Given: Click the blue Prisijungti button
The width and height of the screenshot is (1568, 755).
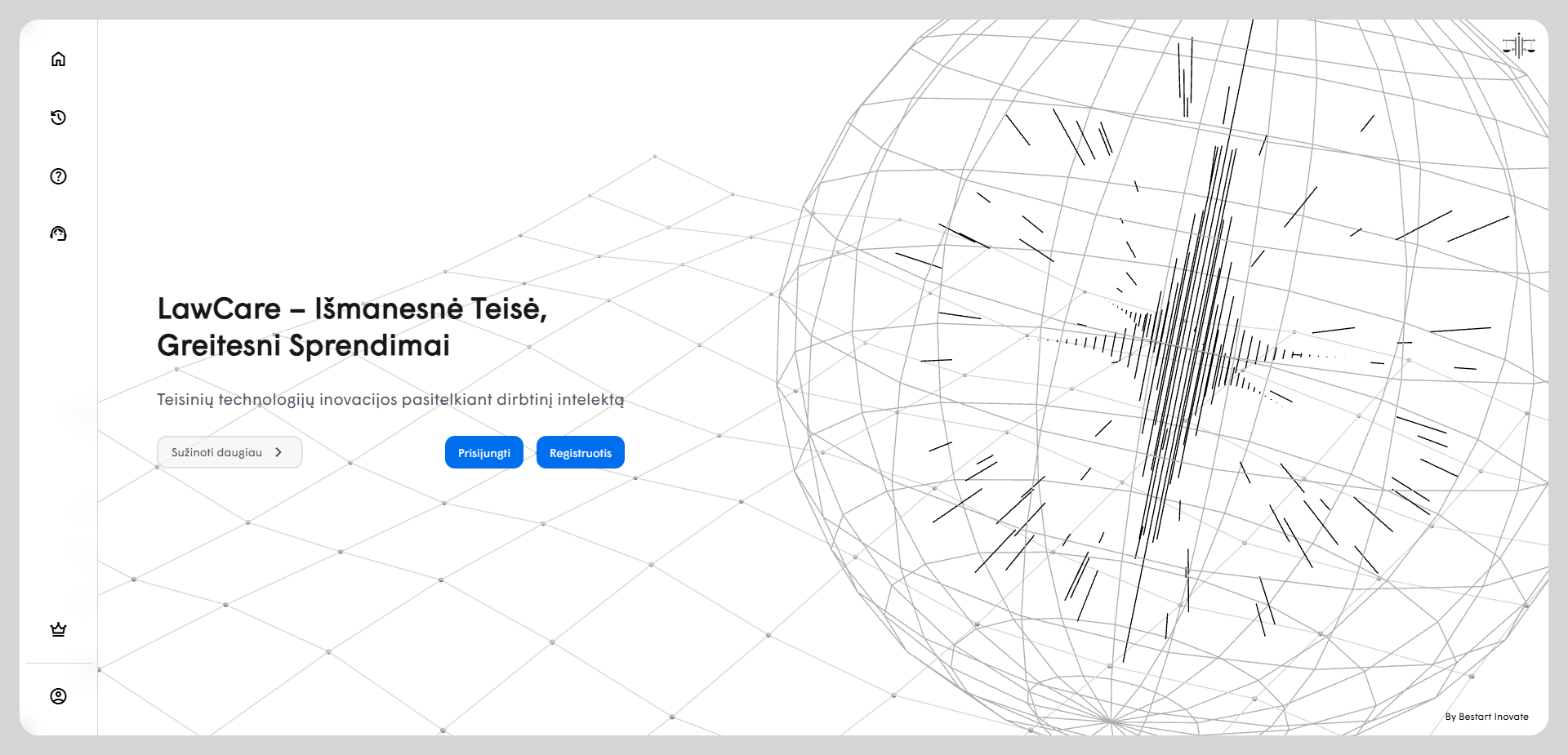Looking at the screenshot, I should click(483, 453).
